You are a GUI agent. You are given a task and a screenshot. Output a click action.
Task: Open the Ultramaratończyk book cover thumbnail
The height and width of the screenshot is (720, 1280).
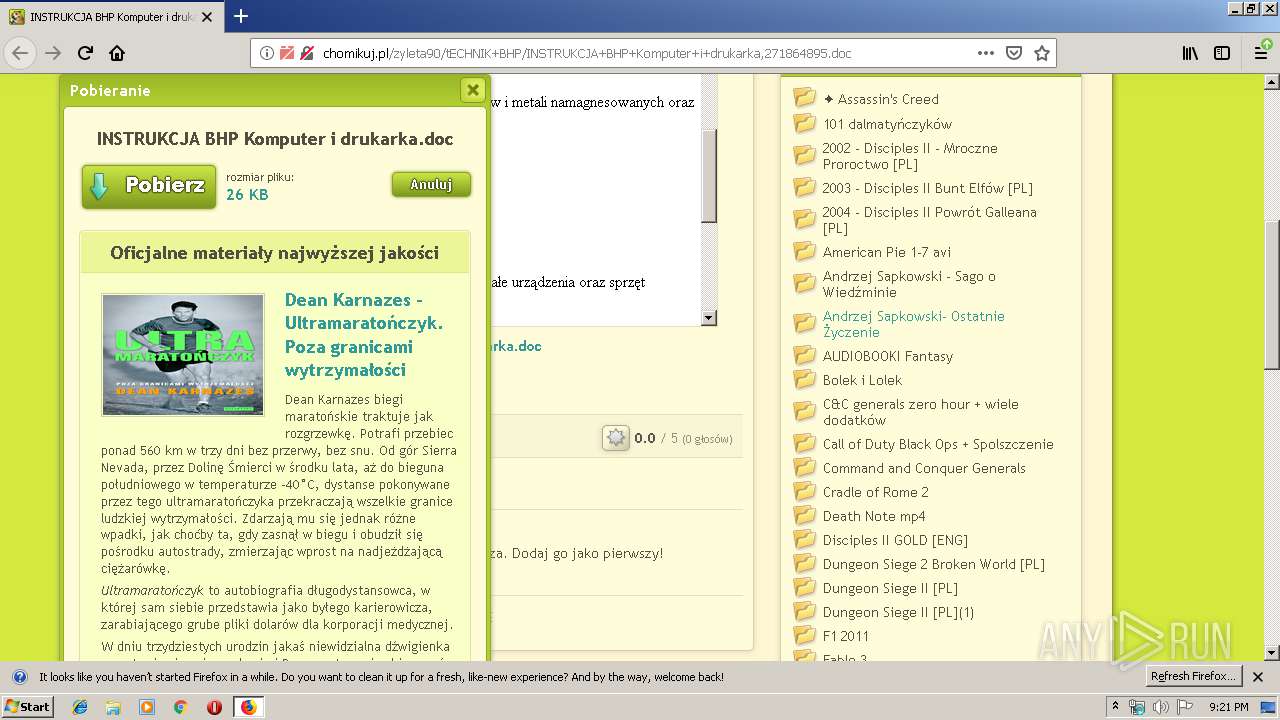pyautogui.click(x=183, y=354)
